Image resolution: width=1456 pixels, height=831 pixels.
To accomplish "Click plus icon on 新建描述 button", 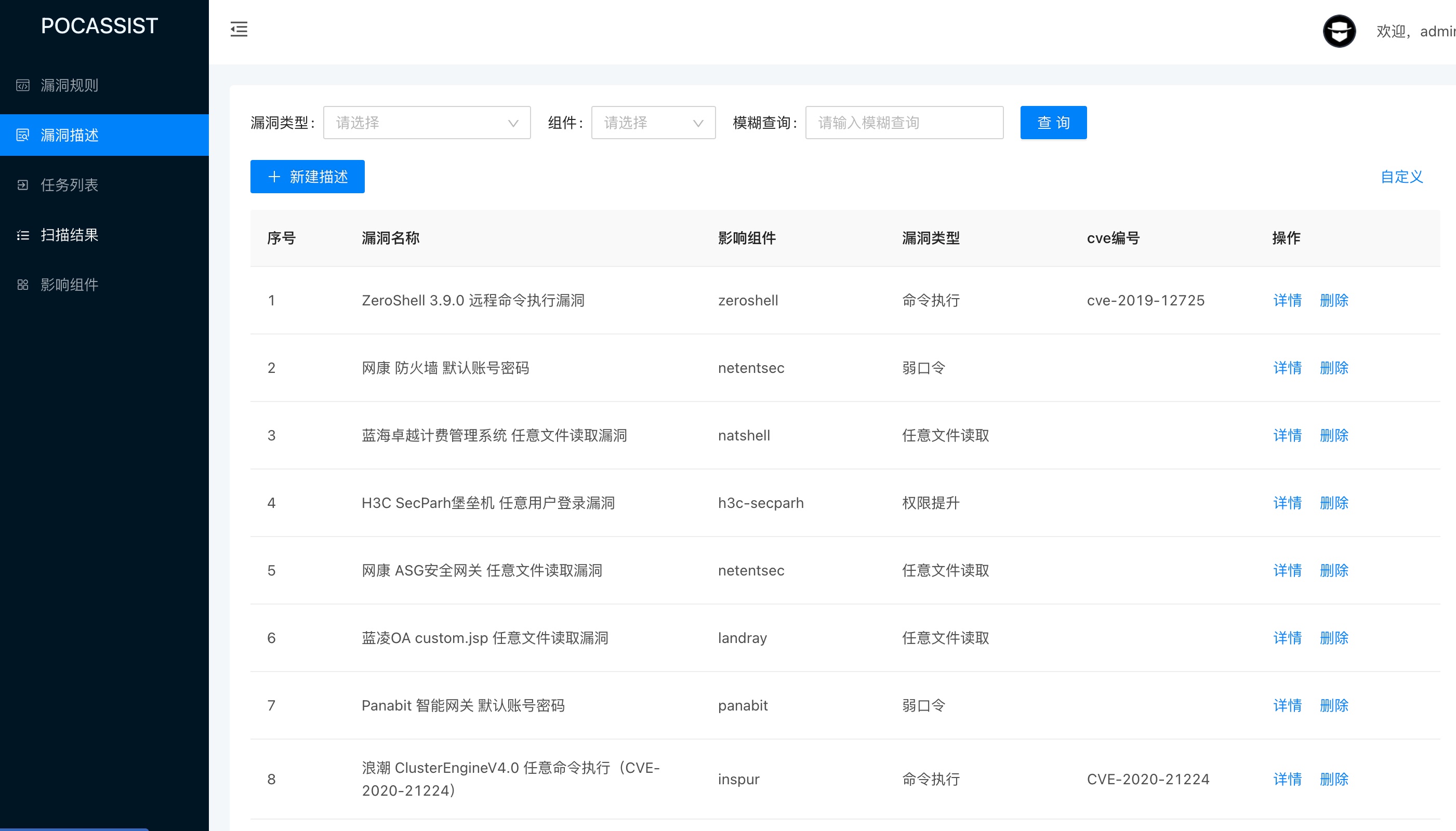I will click(274, 177).
